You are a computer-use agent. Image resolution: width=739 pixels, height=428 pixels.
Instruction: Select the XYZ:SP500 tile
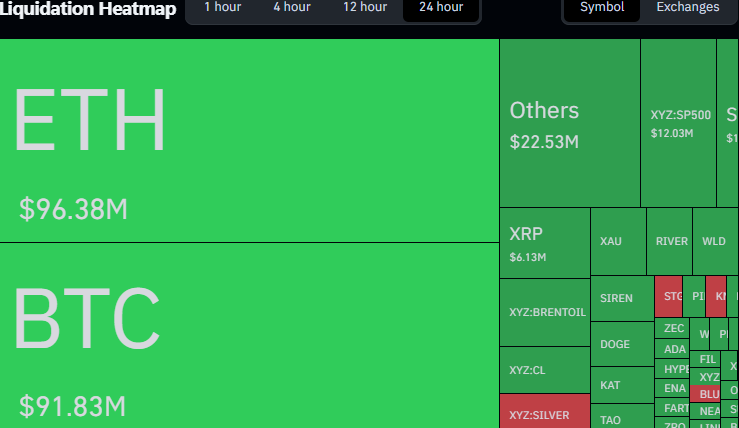(x=678, y=123)
